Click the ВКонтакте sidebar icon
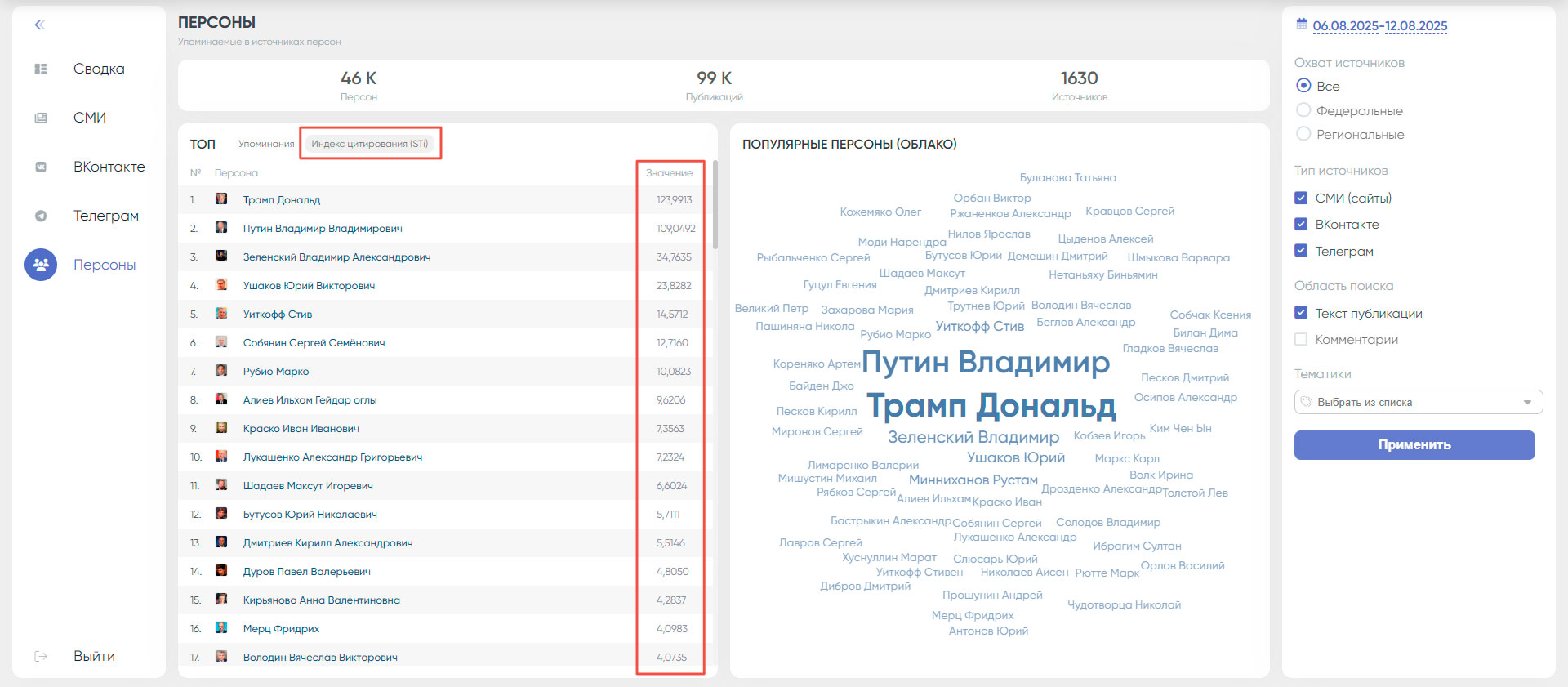Viewport: 1568px width, 687px height. pos(41,167)
